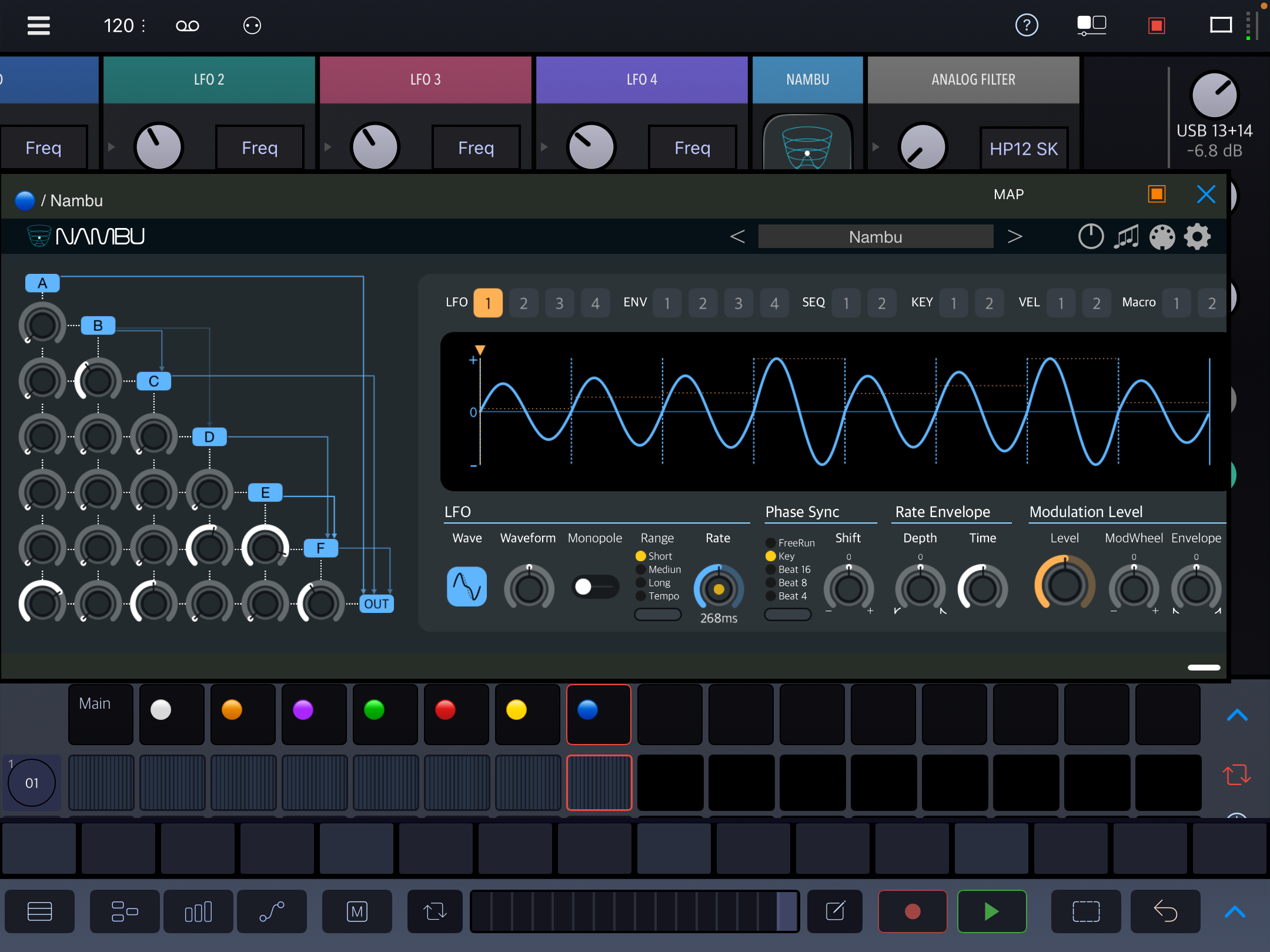
Task: Select VEL tab 2
Action: (x=1097, y=303)
